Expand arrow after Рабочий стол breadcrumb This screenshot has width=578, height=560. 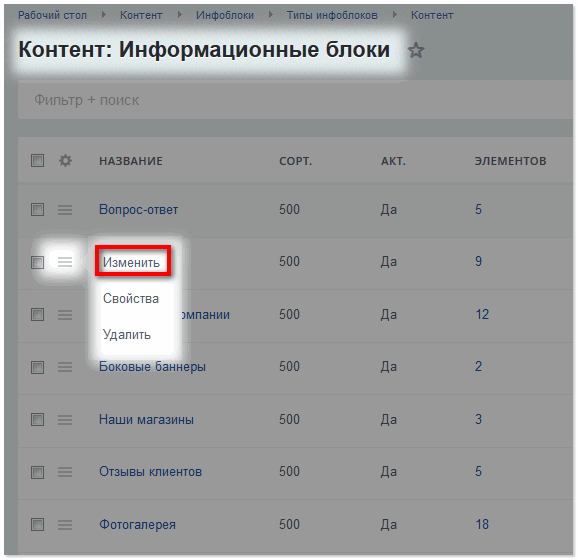[104, 15]
